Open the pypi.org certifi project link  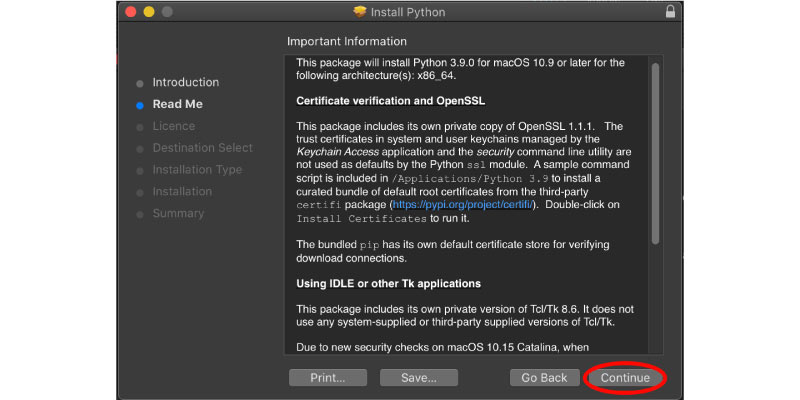coord(462,205)
